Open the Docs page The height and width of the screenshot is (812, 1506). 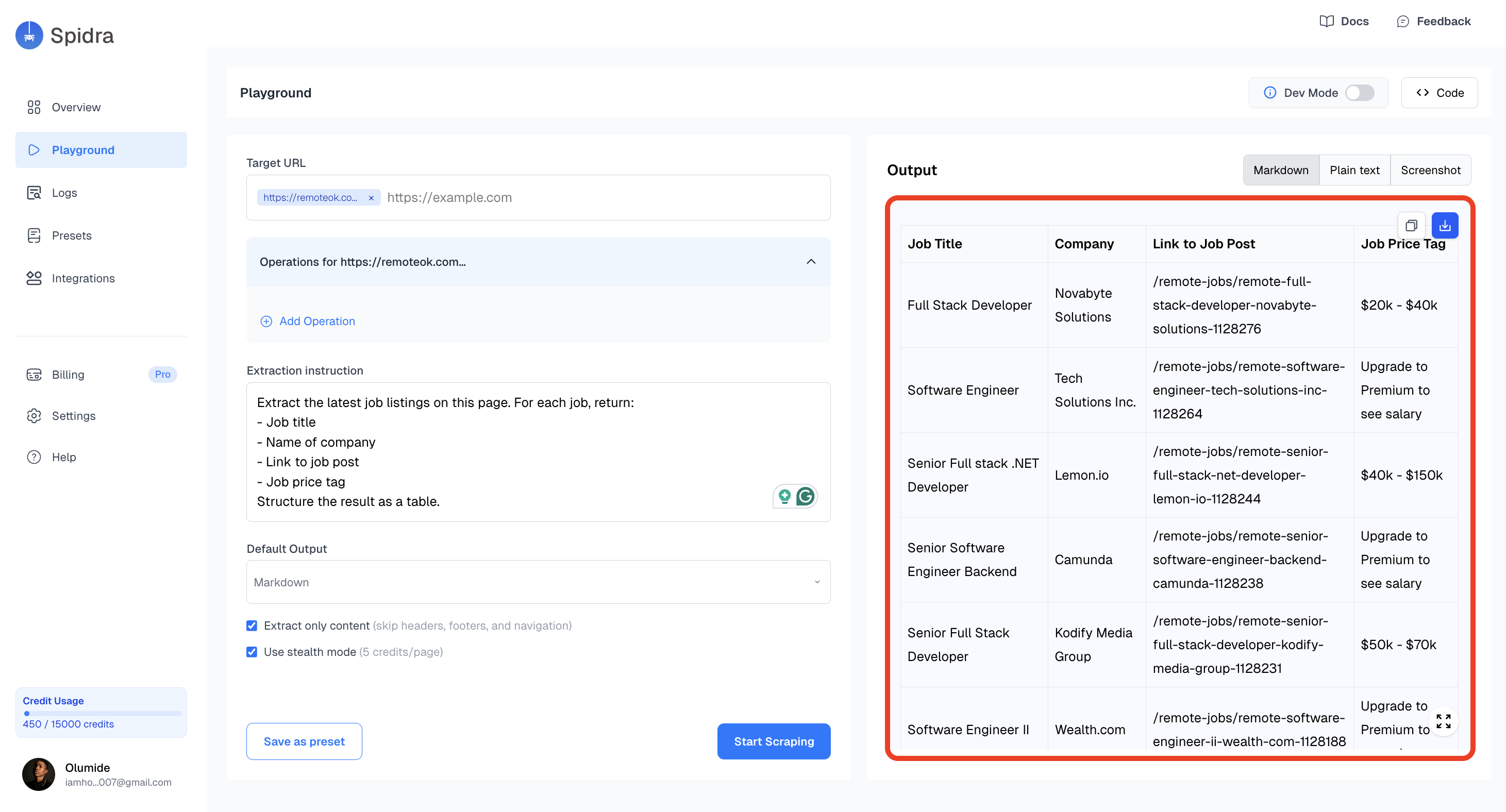pos(1344,21)
